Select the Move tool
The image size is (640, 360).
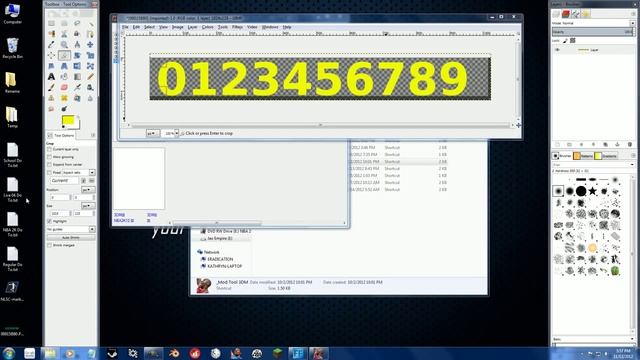tap(90, 44)
